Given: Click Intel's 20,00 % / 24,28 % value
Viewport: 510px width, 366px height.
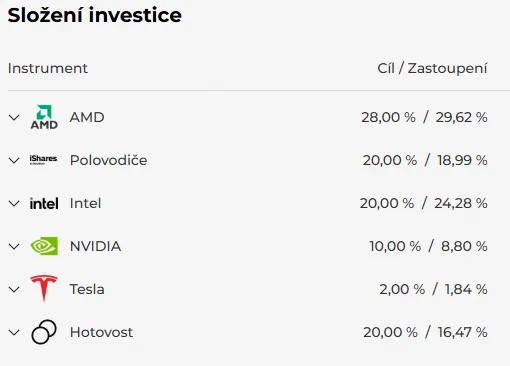Looking at the screenshot, I should coord(424,203).
